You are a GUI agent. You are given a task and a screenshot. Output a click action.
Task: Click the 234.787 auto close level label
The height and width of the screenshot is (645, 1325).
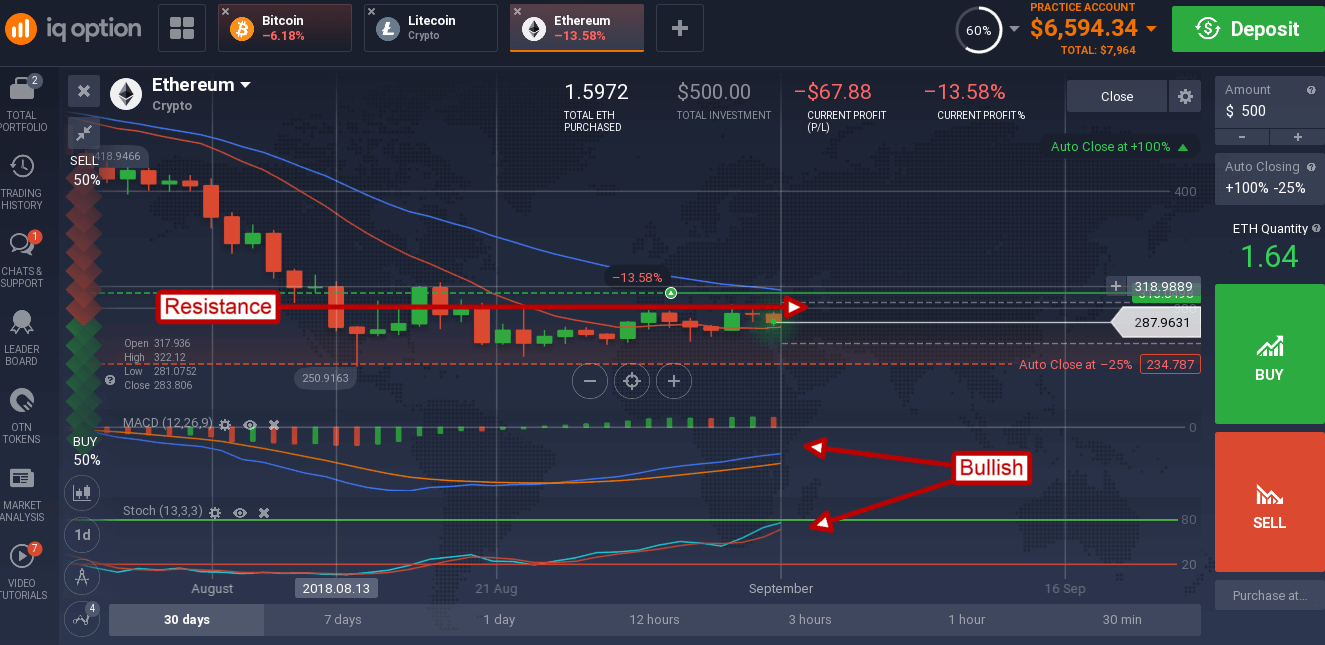(x=1170, y=364)
